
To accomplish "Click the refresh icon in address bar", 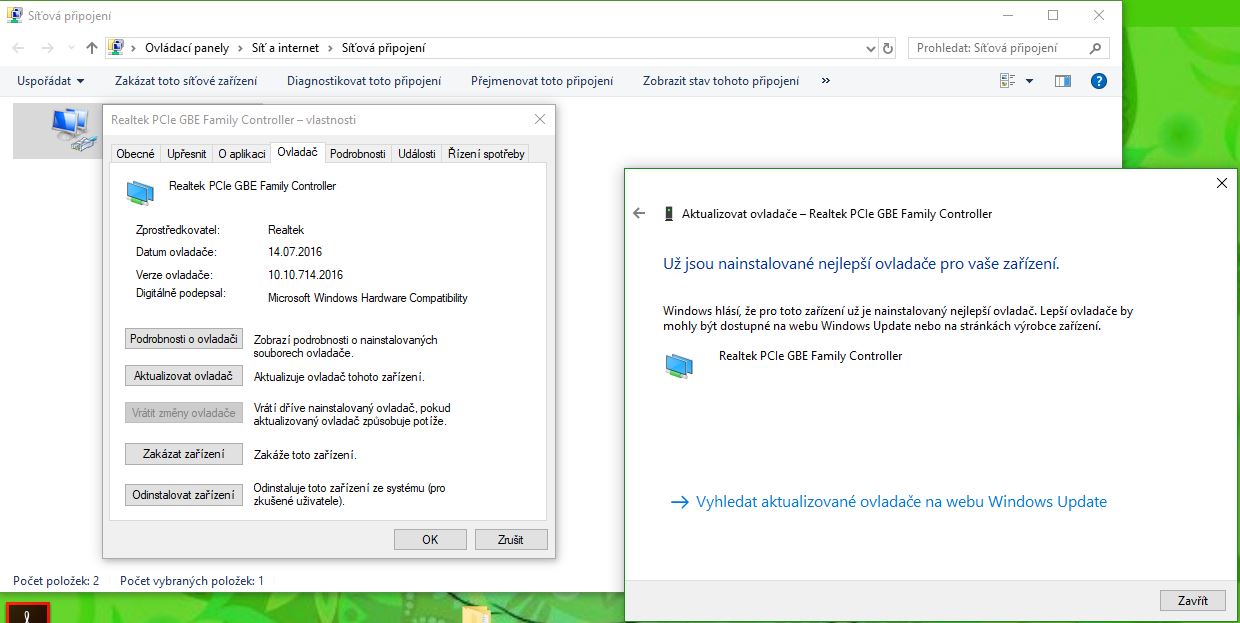I will 888,48.
